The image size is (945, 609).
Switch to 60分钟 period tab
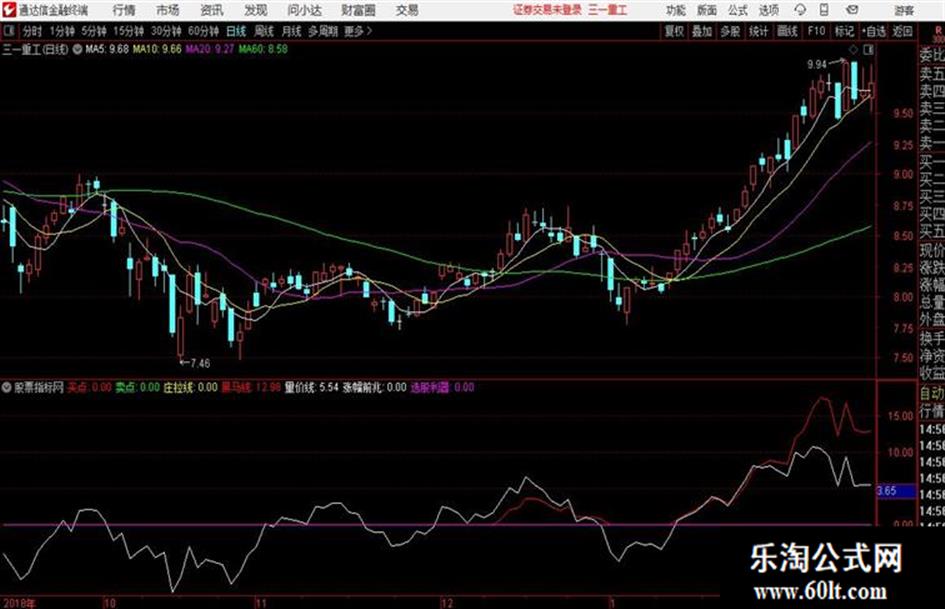203,31
